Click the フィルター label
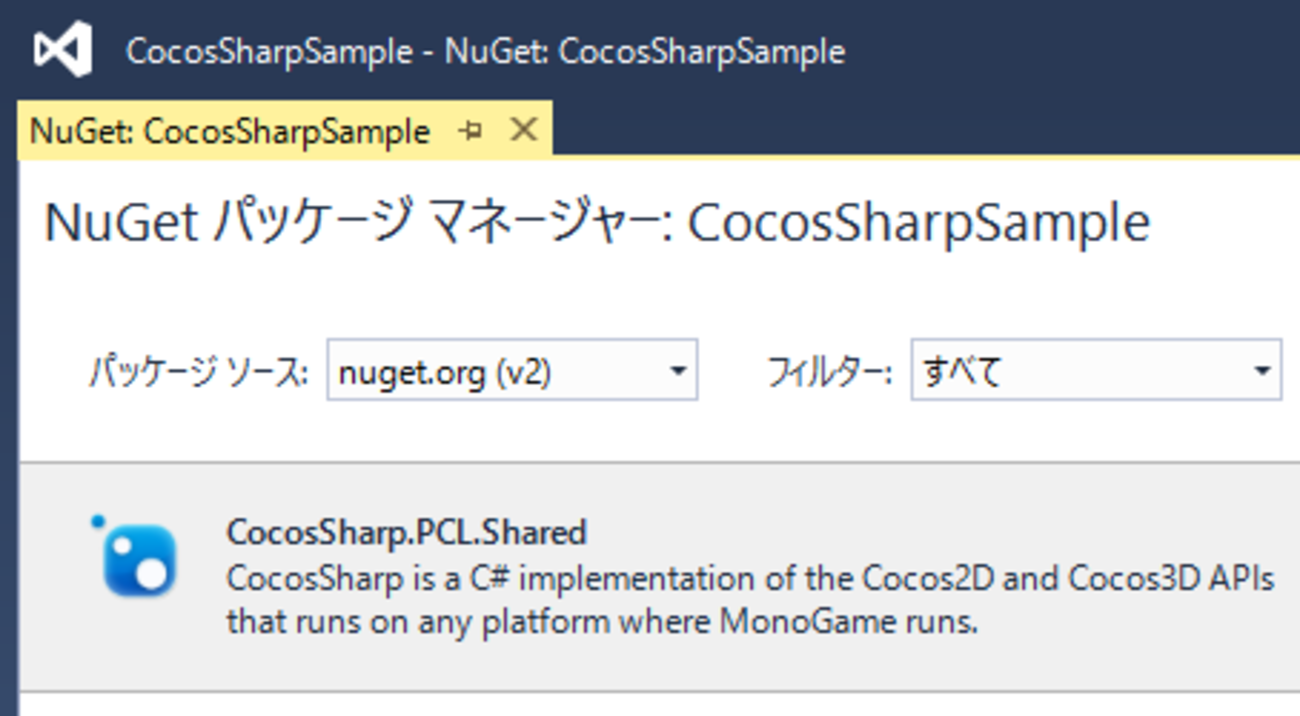Image resolution: width=1300 pixels, height=716 pixels. point(829,373)
